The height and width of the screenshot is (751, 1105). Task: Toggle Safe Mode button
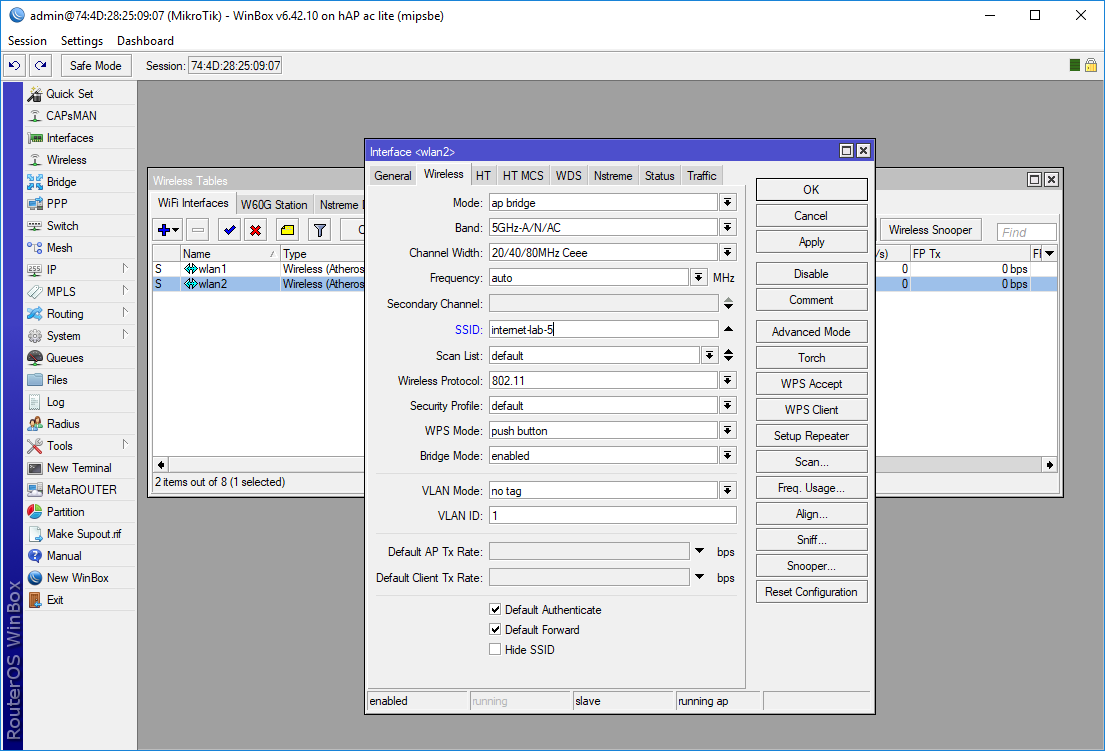(95, 66)
